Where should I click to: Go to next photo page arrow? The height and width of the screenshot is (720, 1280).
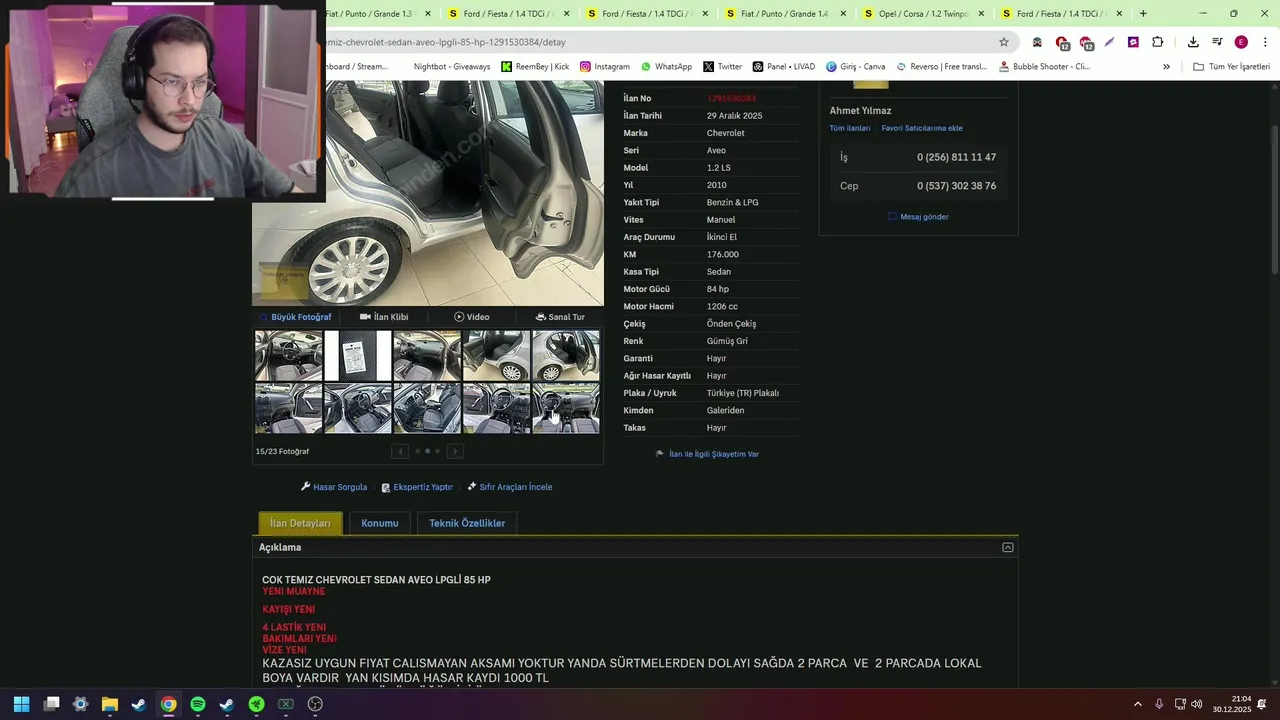(455, 451)
